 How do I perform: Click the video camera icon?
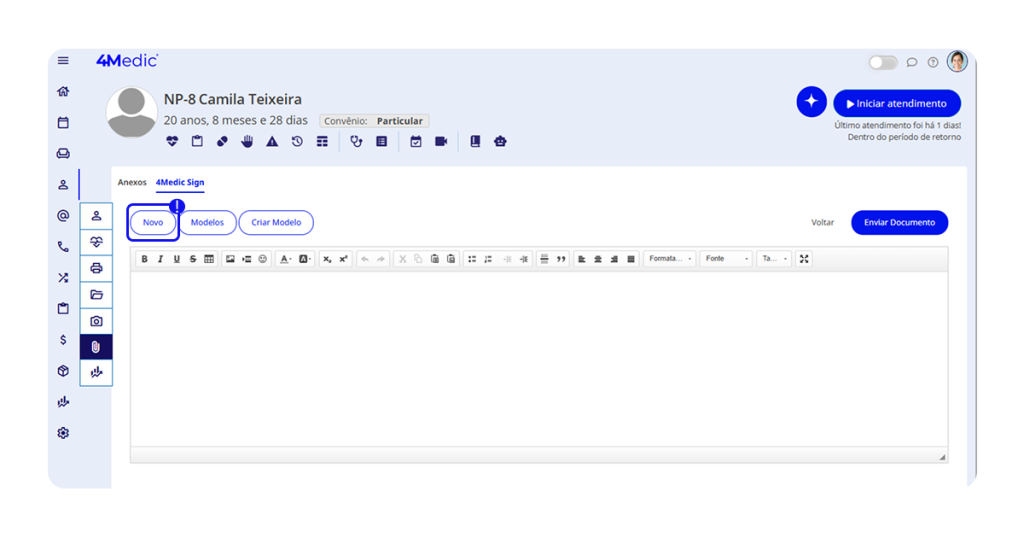pos(441,141)
